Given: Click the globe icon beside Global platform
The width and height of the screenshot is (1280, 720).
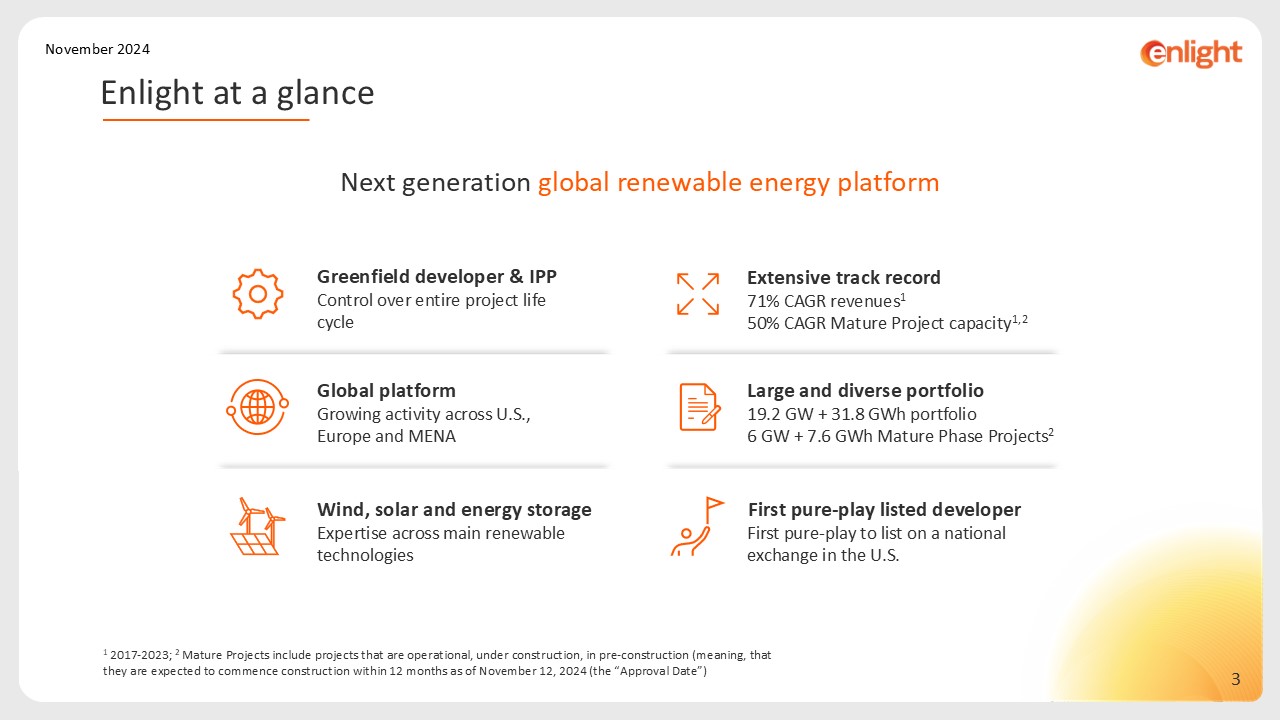Looking at the screenshot, I should pos(257,407).
